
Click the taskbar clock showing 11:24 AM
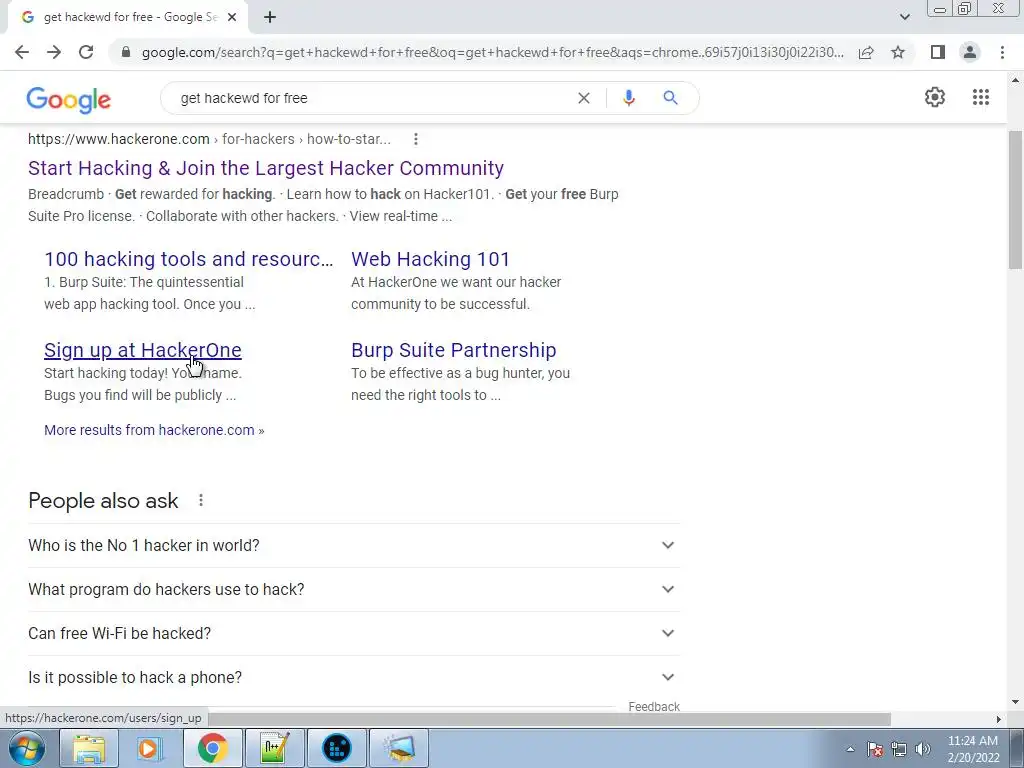tap(972, 741)
